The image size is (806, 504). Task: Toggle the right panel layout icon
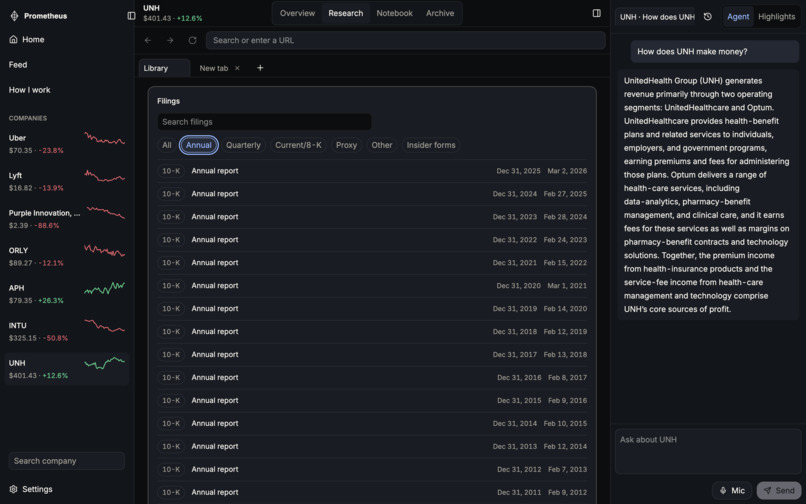pyautogui.click(x=596, y=13)
